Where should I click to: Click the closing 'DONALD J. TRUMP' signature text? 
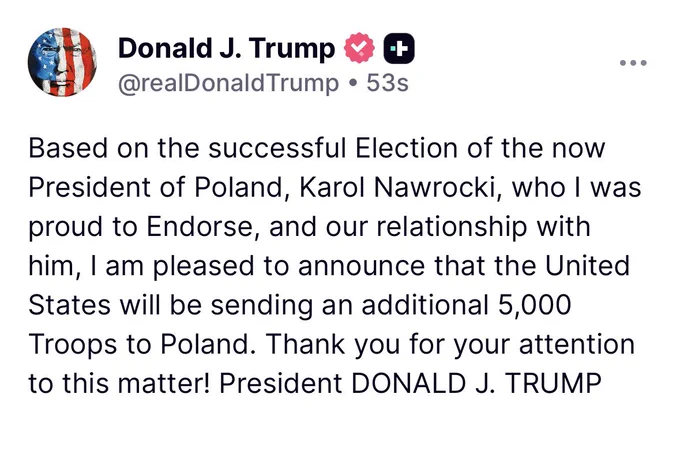(x=476, y=383)
